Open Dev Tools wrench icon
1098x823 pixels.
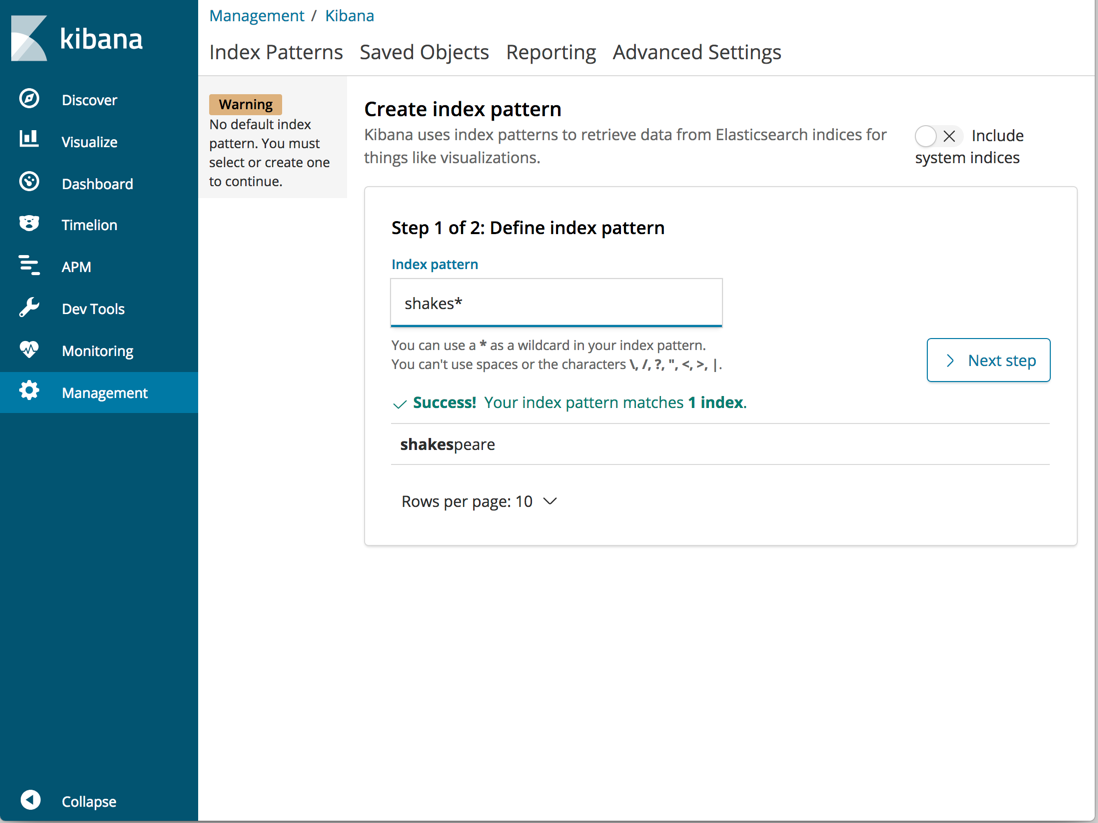[x=29, y=308]
